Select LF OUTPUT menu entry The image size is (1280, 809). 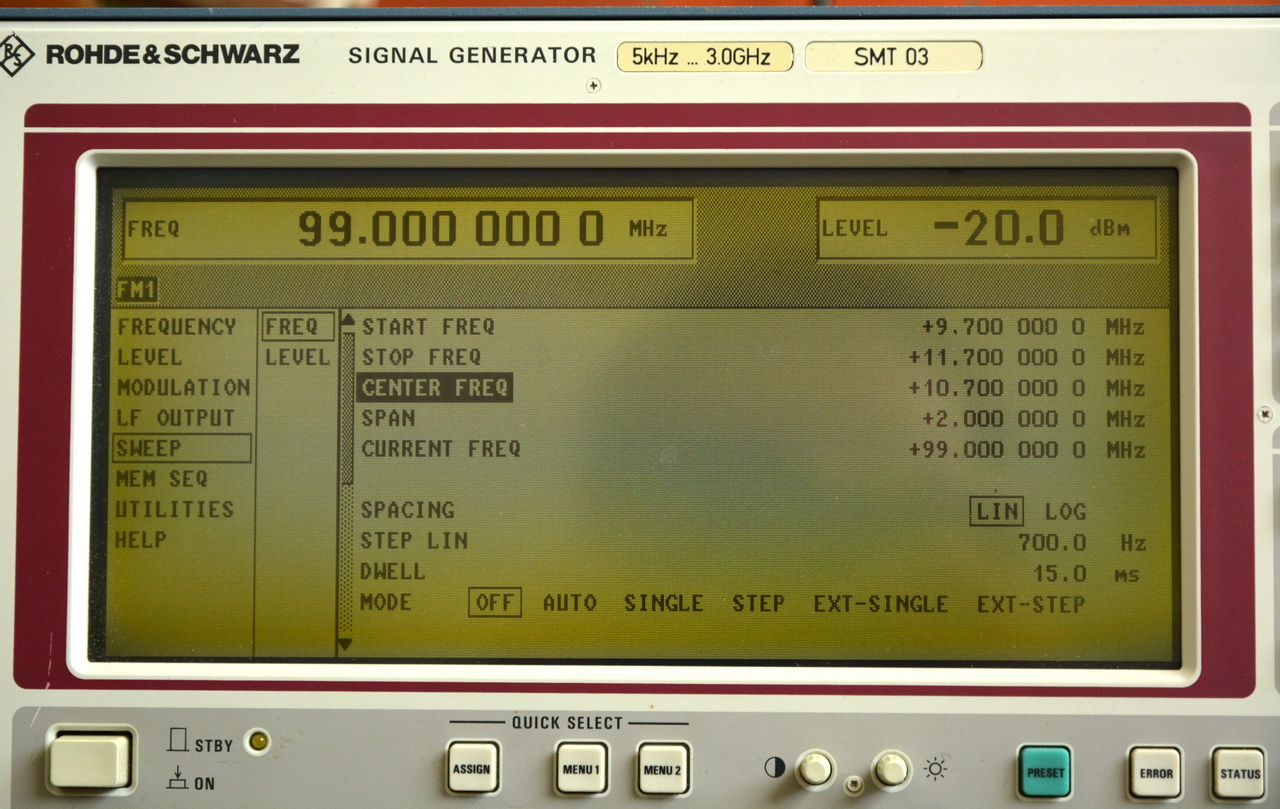(175, 418)
